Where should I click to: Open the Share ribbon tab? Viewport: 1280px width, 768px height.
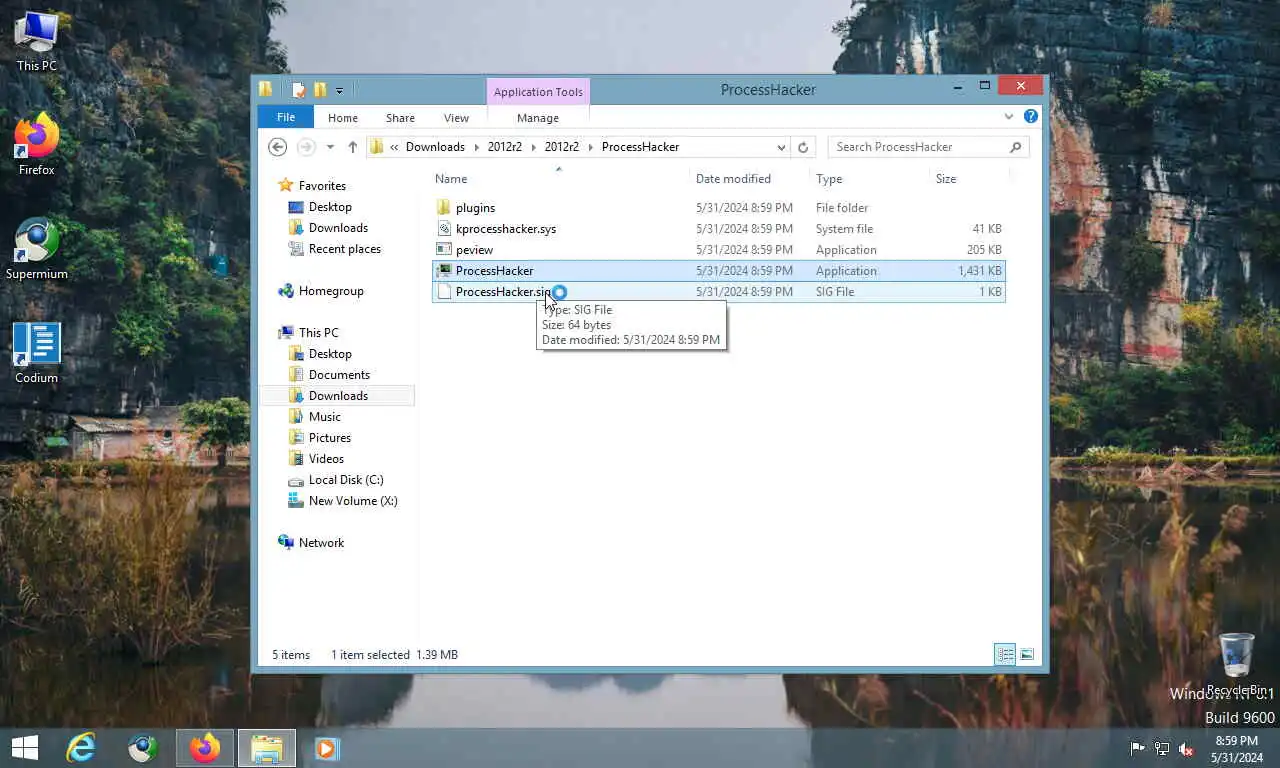click(400, 118)
